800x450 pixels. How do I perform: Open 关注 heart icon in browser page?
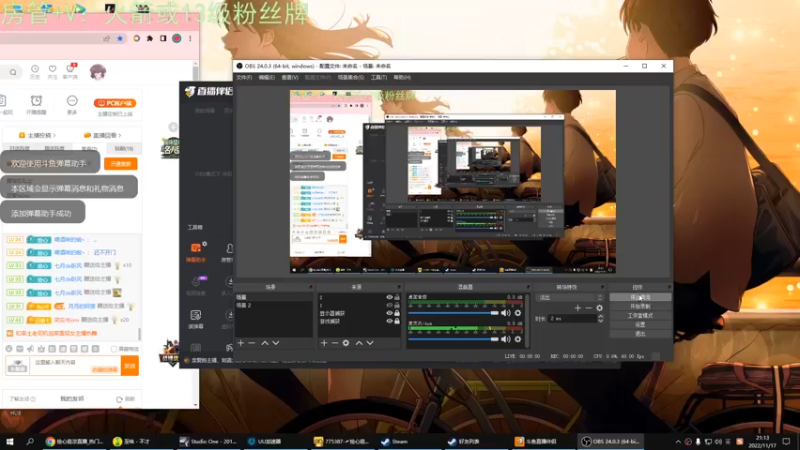[53, 71]
